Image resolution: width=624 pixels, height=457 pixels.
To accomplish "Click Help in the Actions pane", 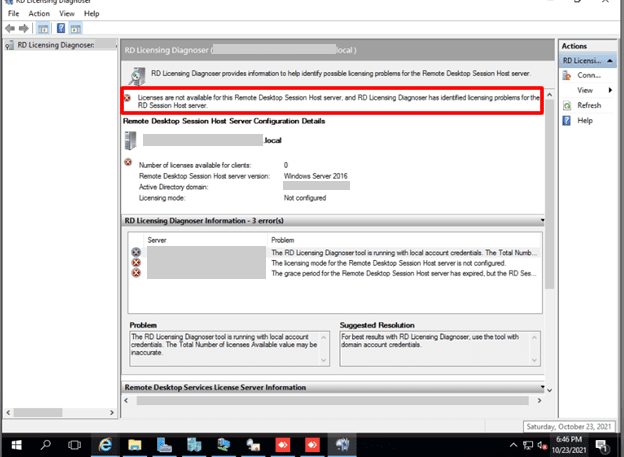I will [x=585, y=121].
